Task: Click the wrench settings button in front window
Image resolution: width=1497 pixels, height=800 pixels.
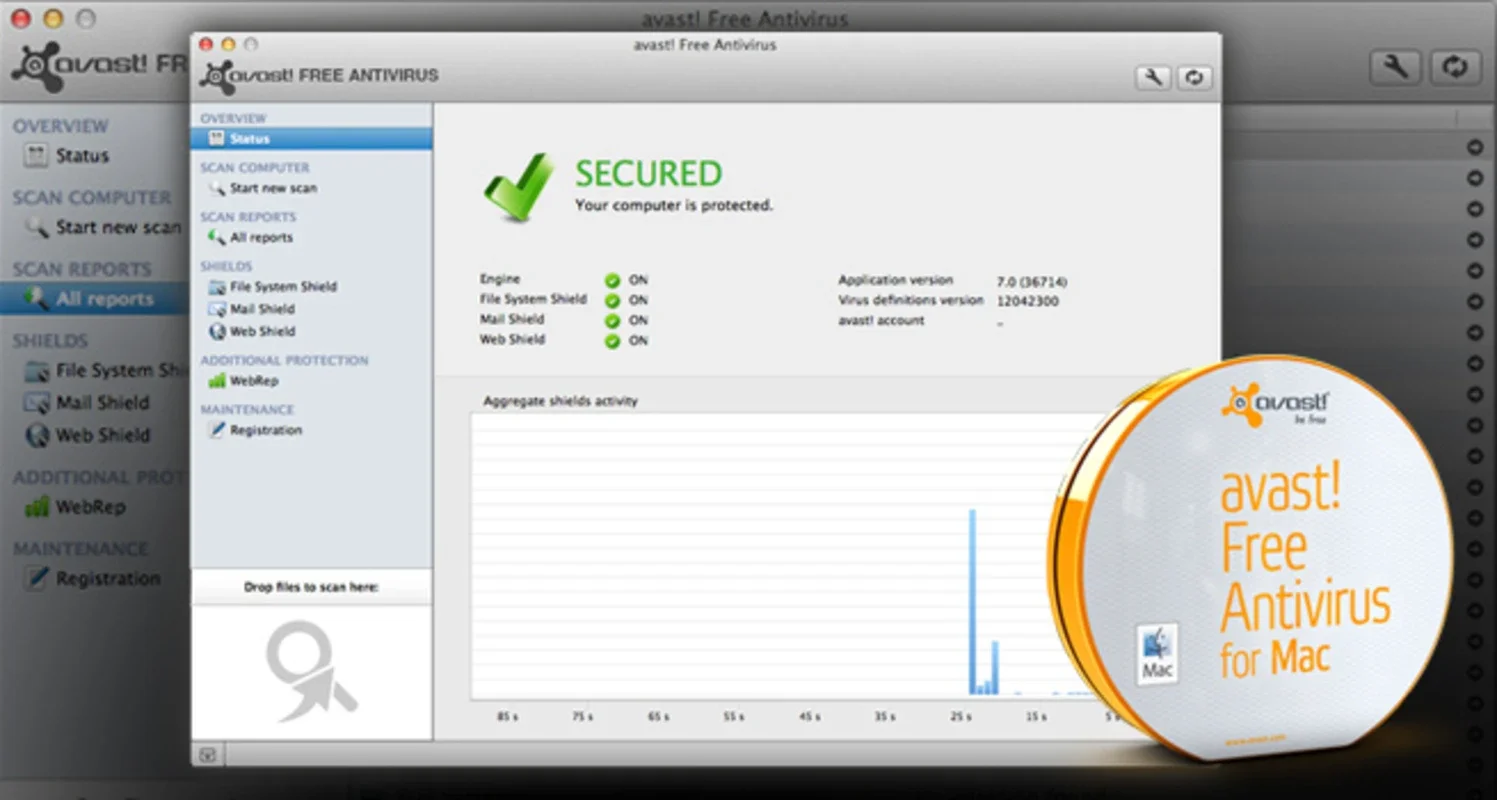Action: click(x=1152, y=77)
